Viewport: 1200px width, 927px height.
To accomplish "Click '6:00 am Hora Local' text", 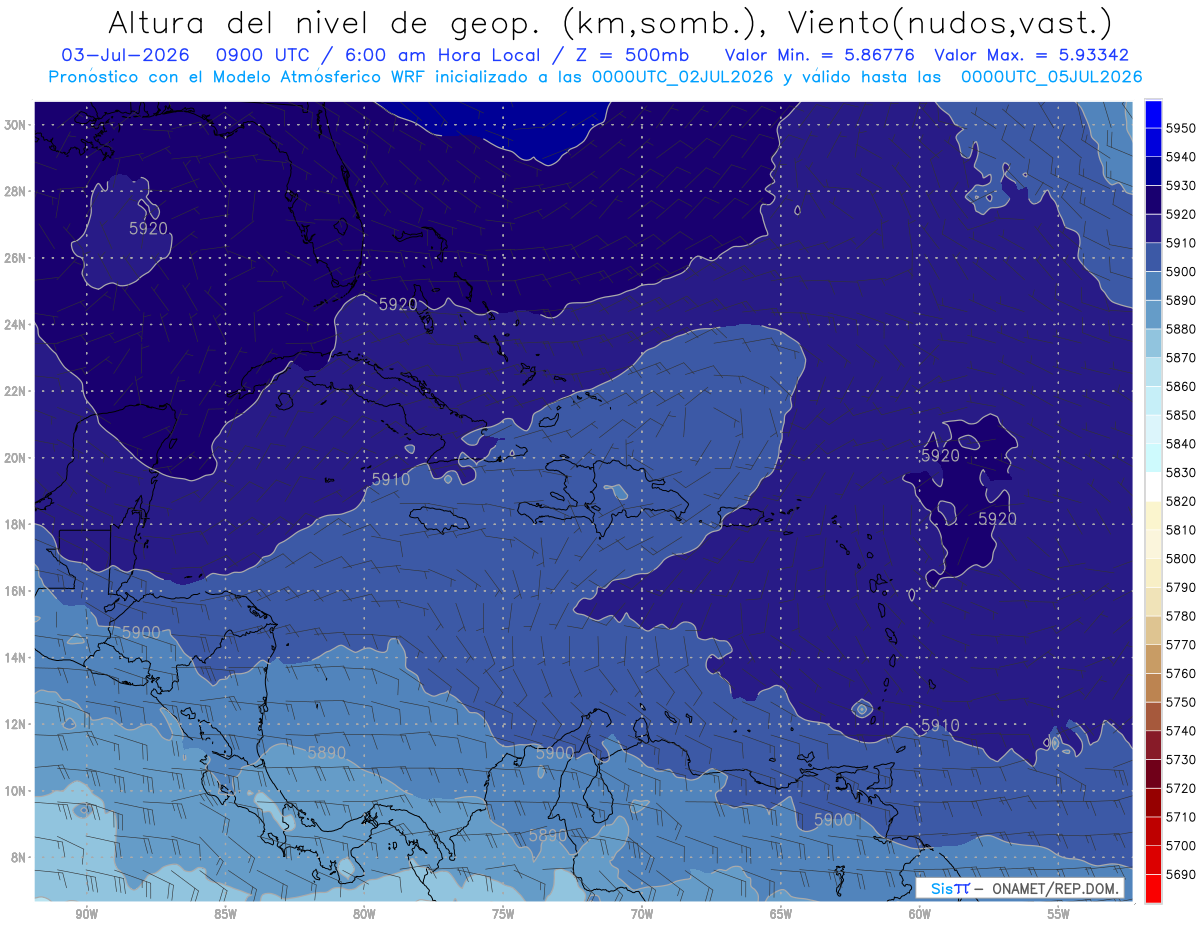I will point(445,55).
